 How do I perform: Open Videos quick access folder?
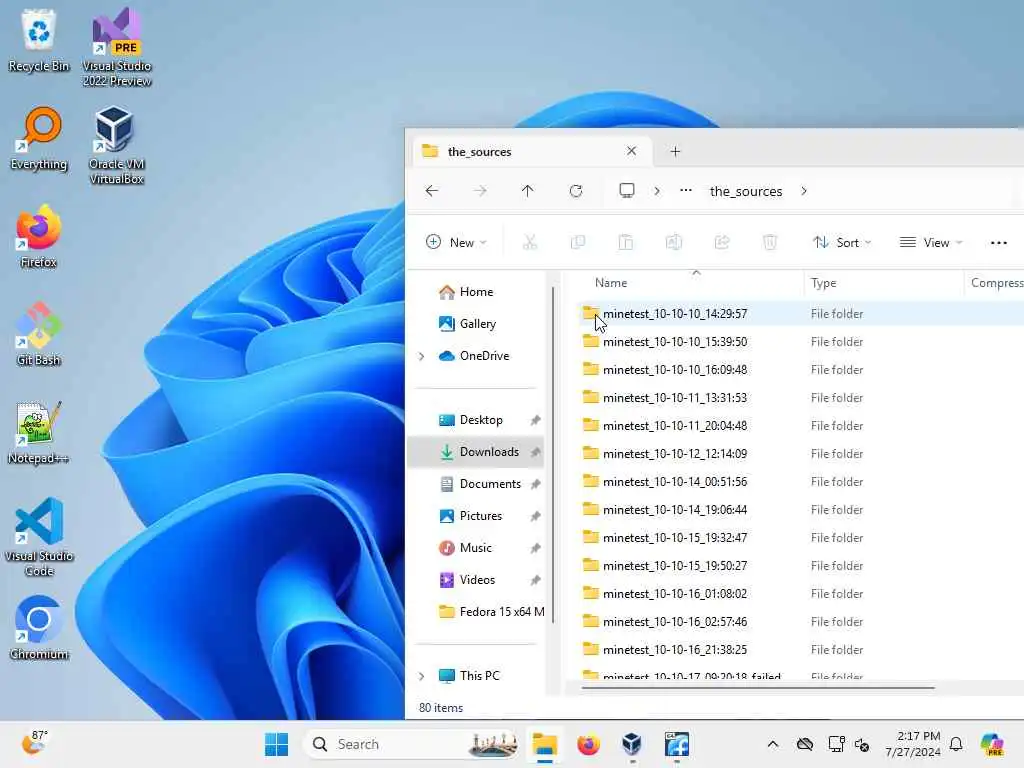pyautogui.click(x=477, y=580)
